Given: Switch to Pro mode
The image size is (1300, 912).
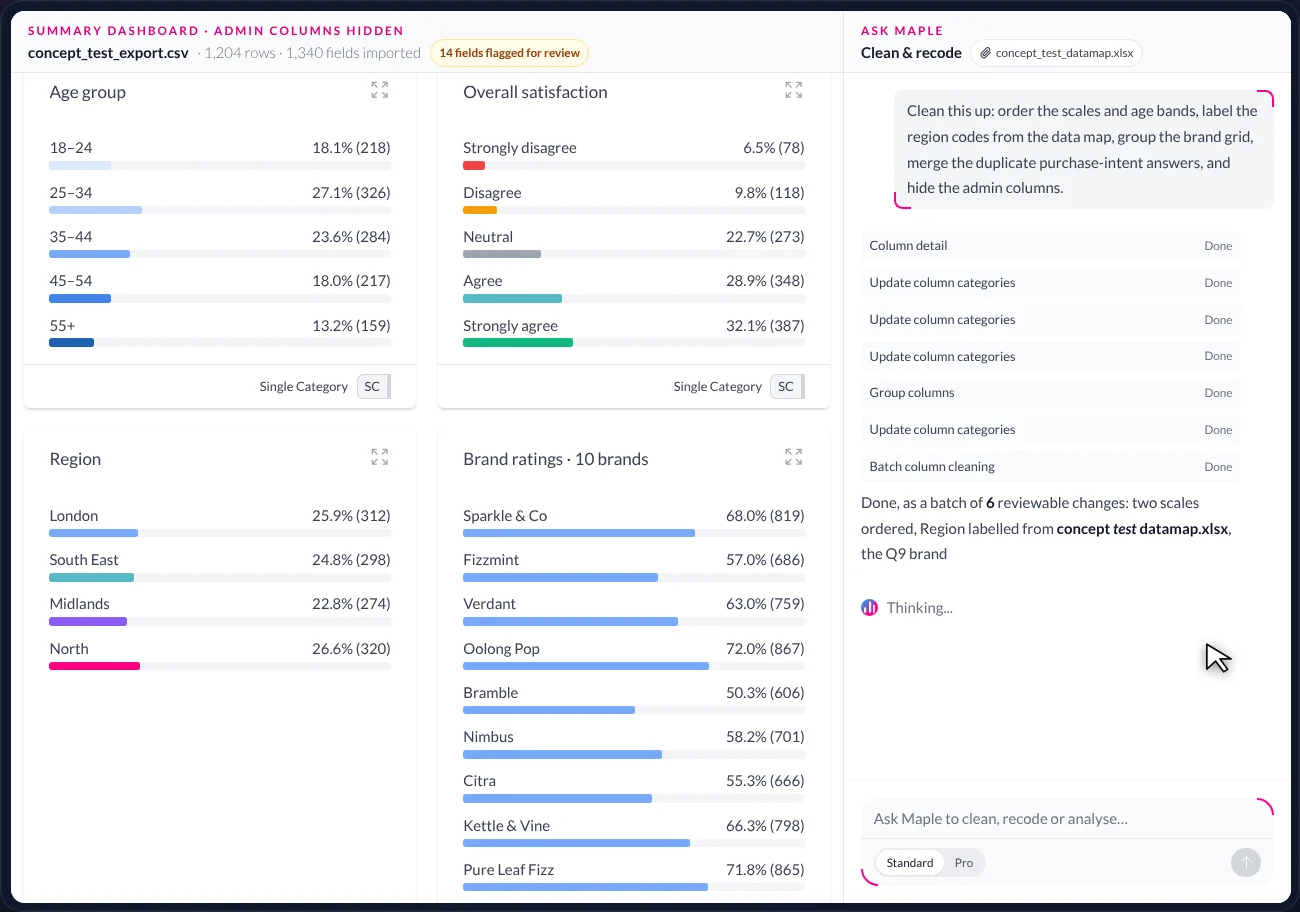Looking at the screenshot, I should click(964, 862).
